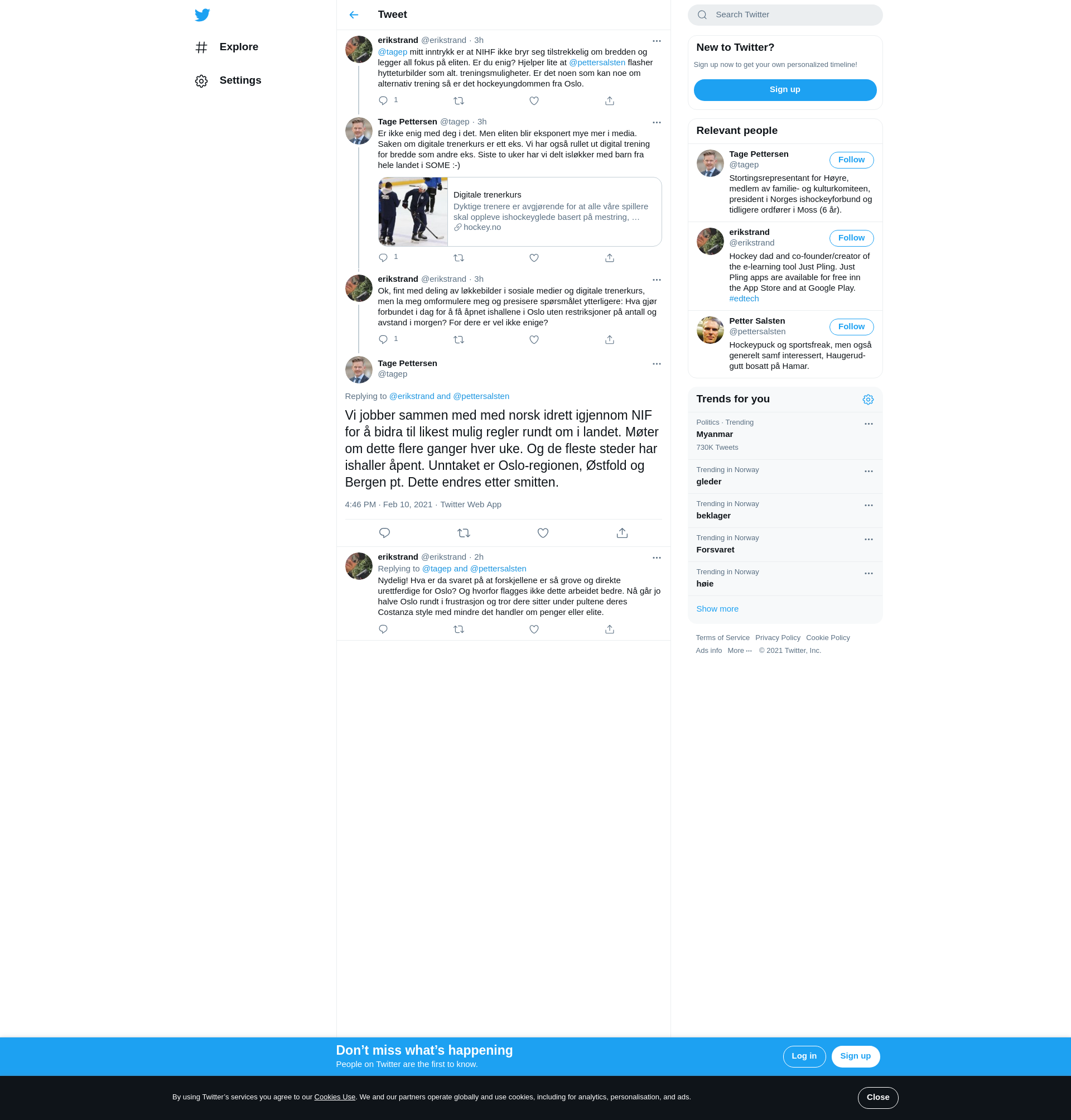Viewport: 1071px width, 1120px height.
Task: Like erikstrand's first tweet about NIHF
Action: point(534,100)
